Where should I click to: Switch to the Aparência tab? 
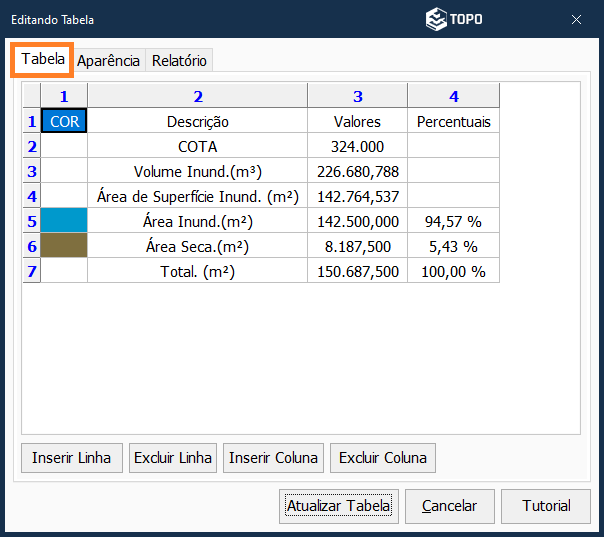[109, 60]
